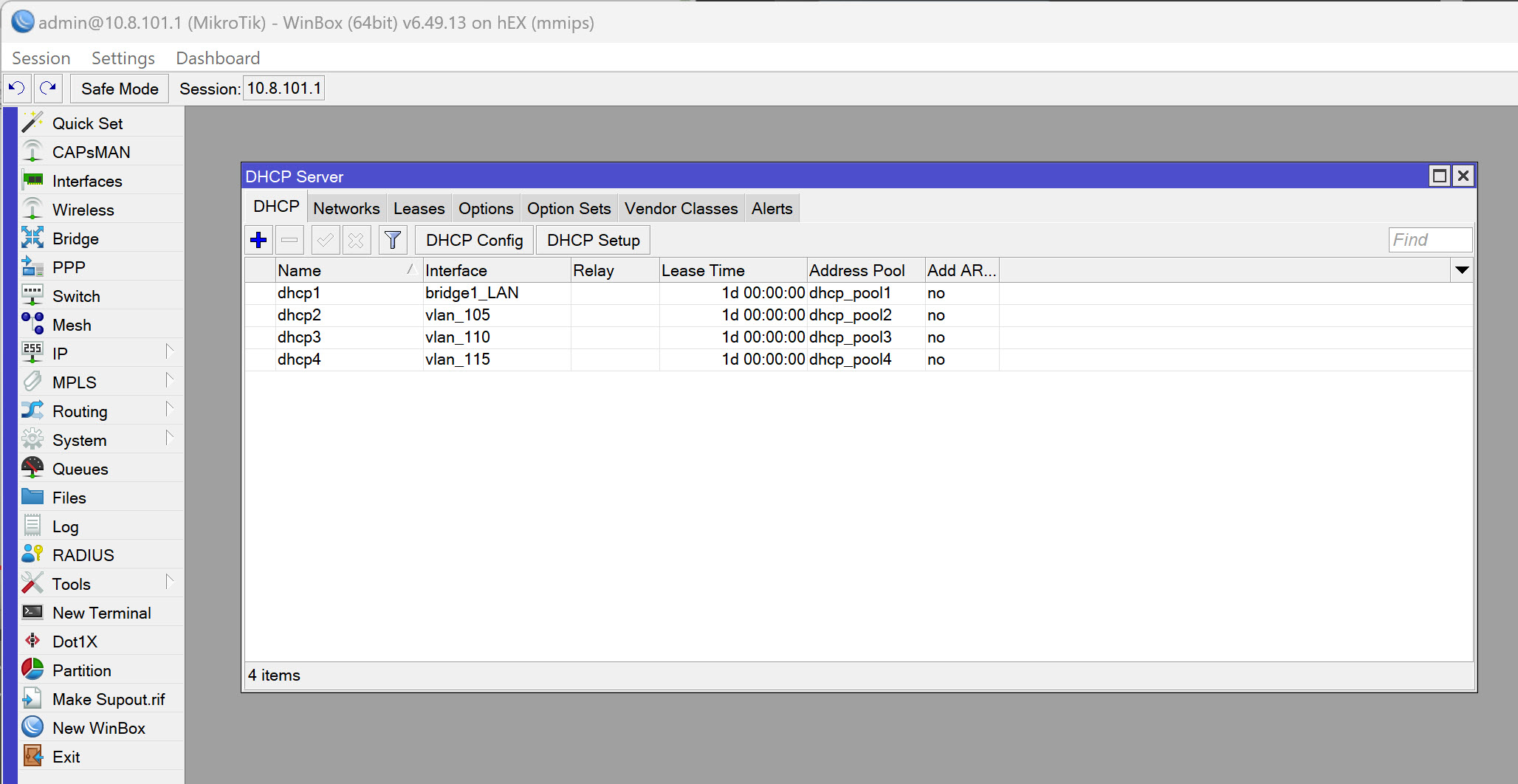The image size is (1518, 784).
Task: Disable the selected DHCP server with the X
Action: tap(357, 239)
